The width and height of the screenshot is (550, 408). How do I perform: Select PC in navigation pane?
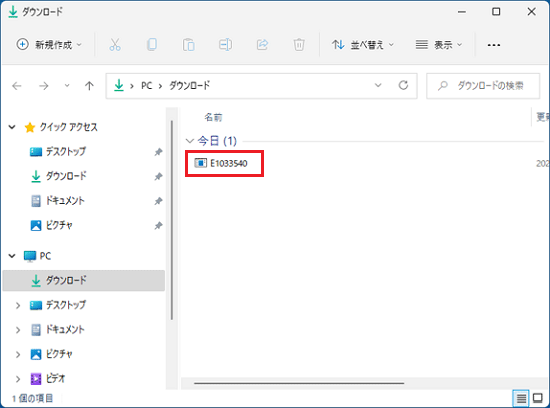[45, 256]
